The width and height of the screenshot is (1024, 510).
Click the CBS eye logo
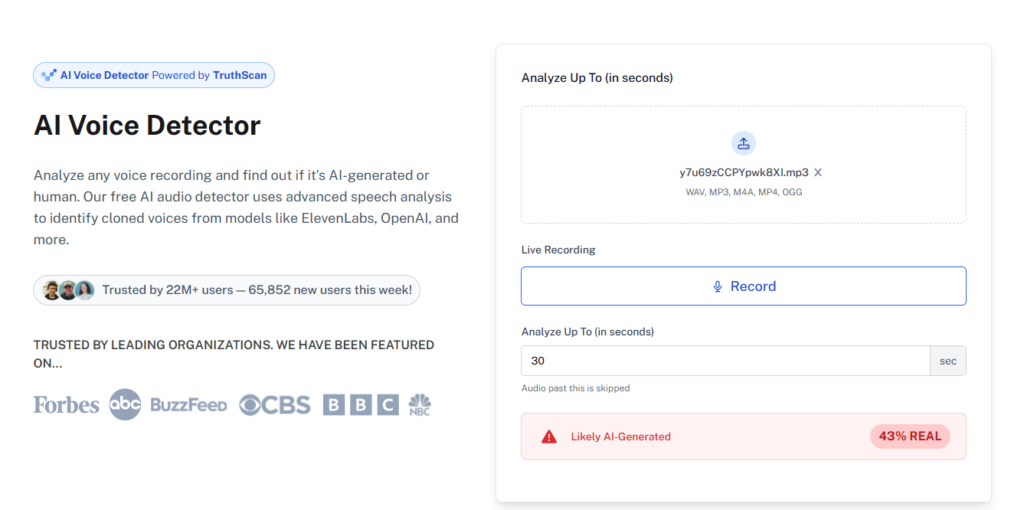point(275,405)
